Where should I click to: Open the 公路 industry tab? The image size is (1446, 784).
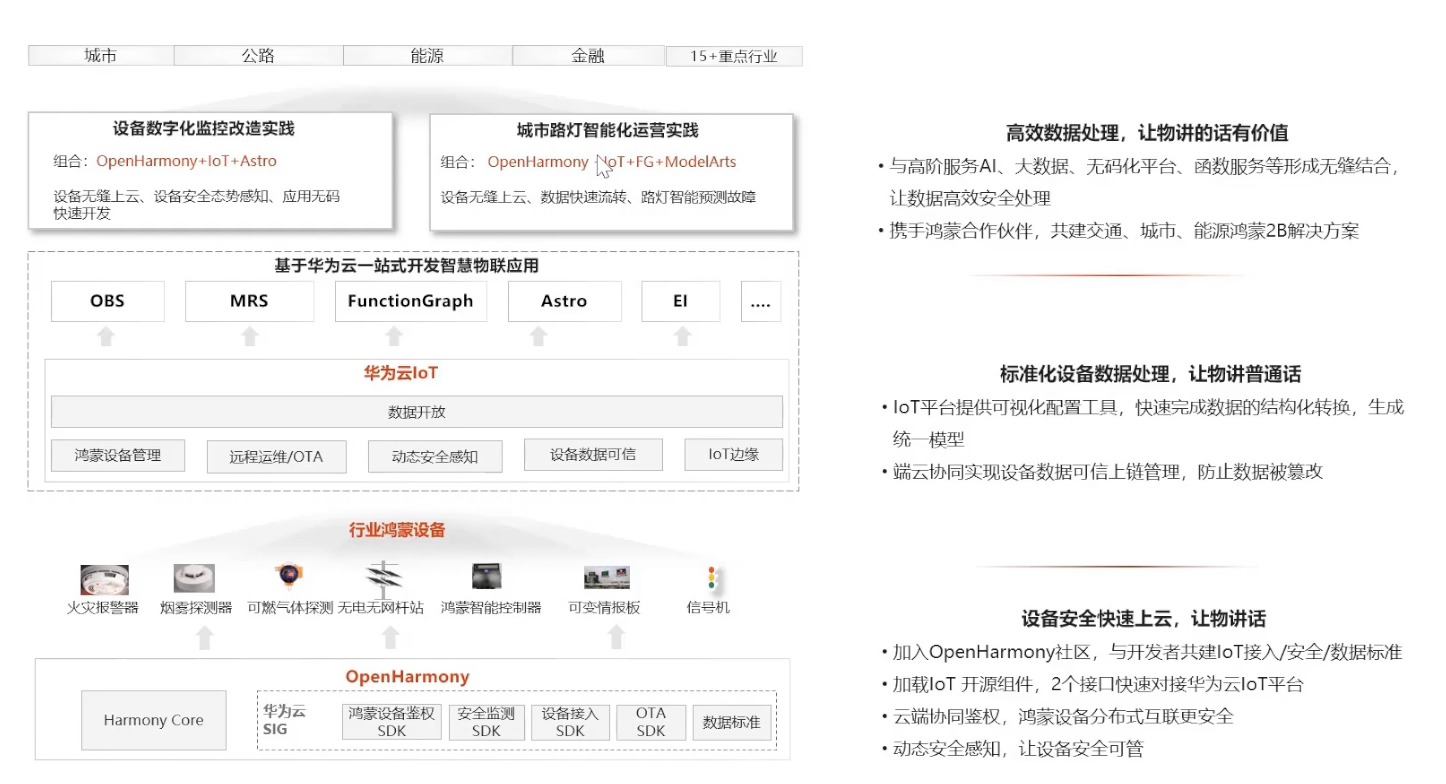pyautogui.click(x=258, y=56)
